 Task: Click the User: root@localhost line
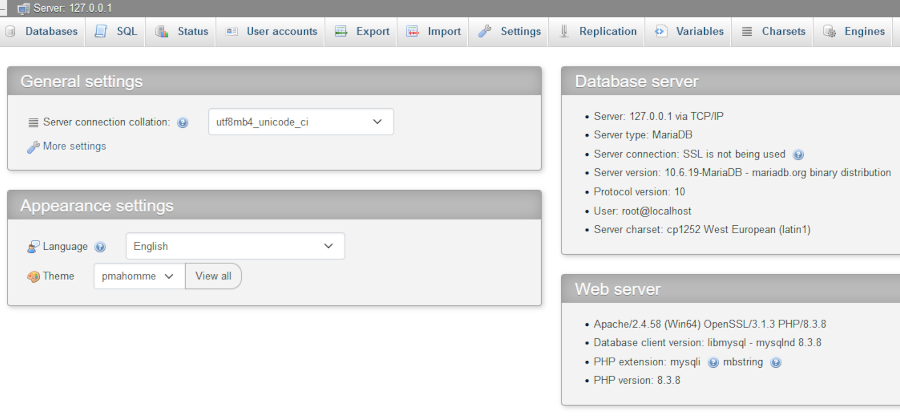642,211
